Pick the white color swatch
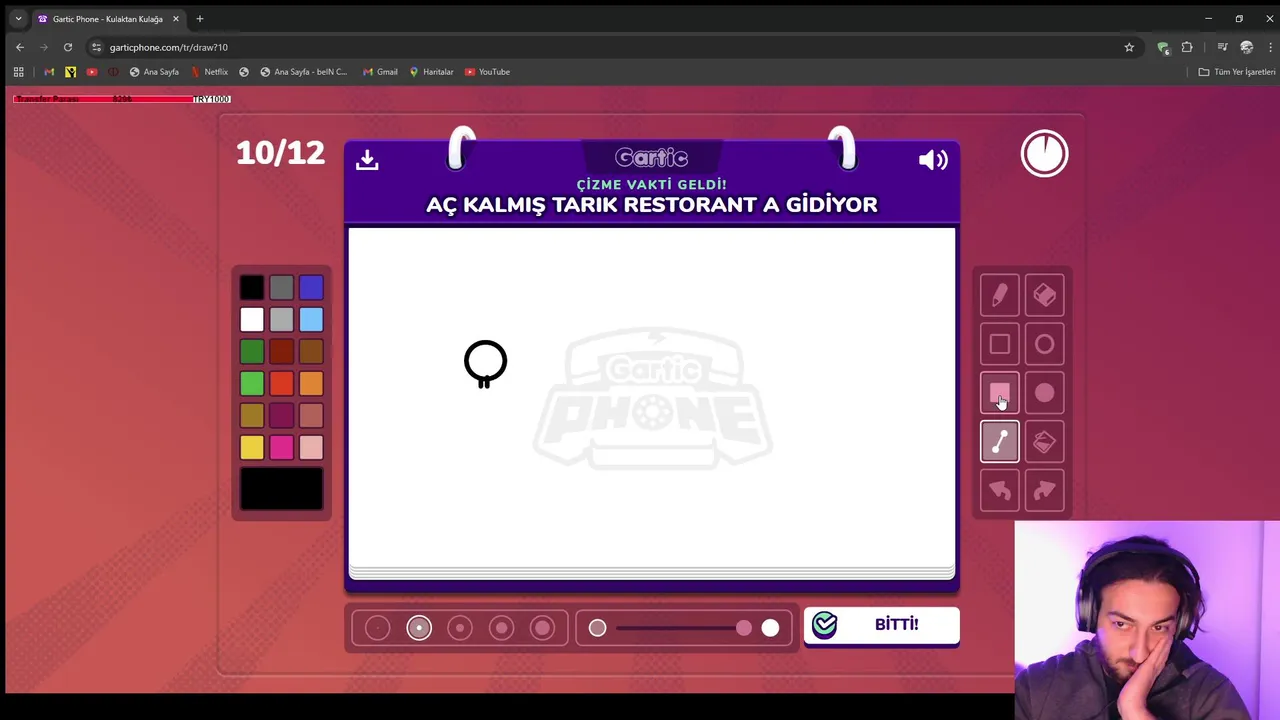Screen dimensions: 1280x720 [252, 320]
